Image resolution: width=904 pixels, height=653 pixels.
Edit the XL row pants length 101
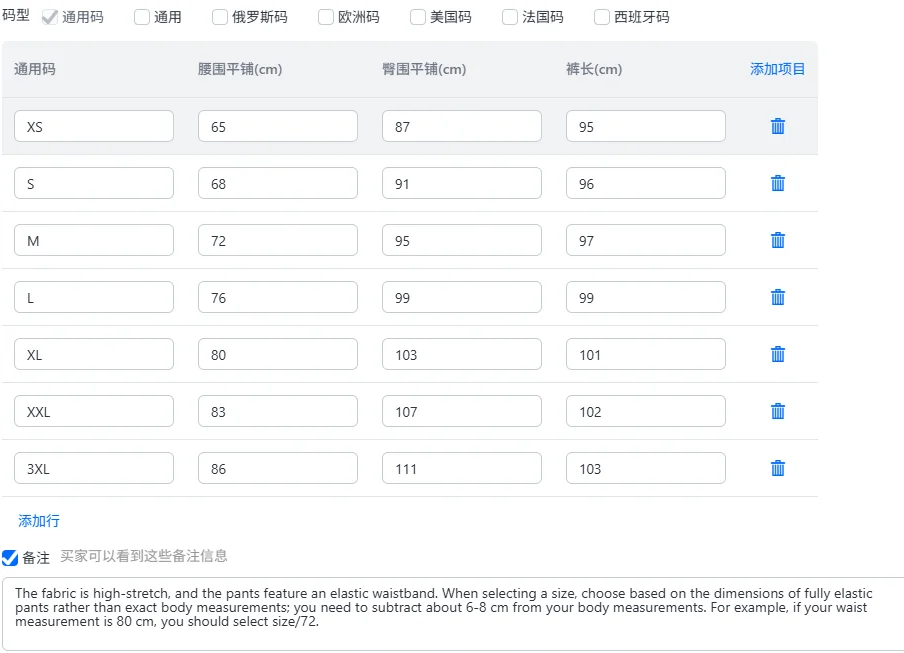[x=646, y=354]
